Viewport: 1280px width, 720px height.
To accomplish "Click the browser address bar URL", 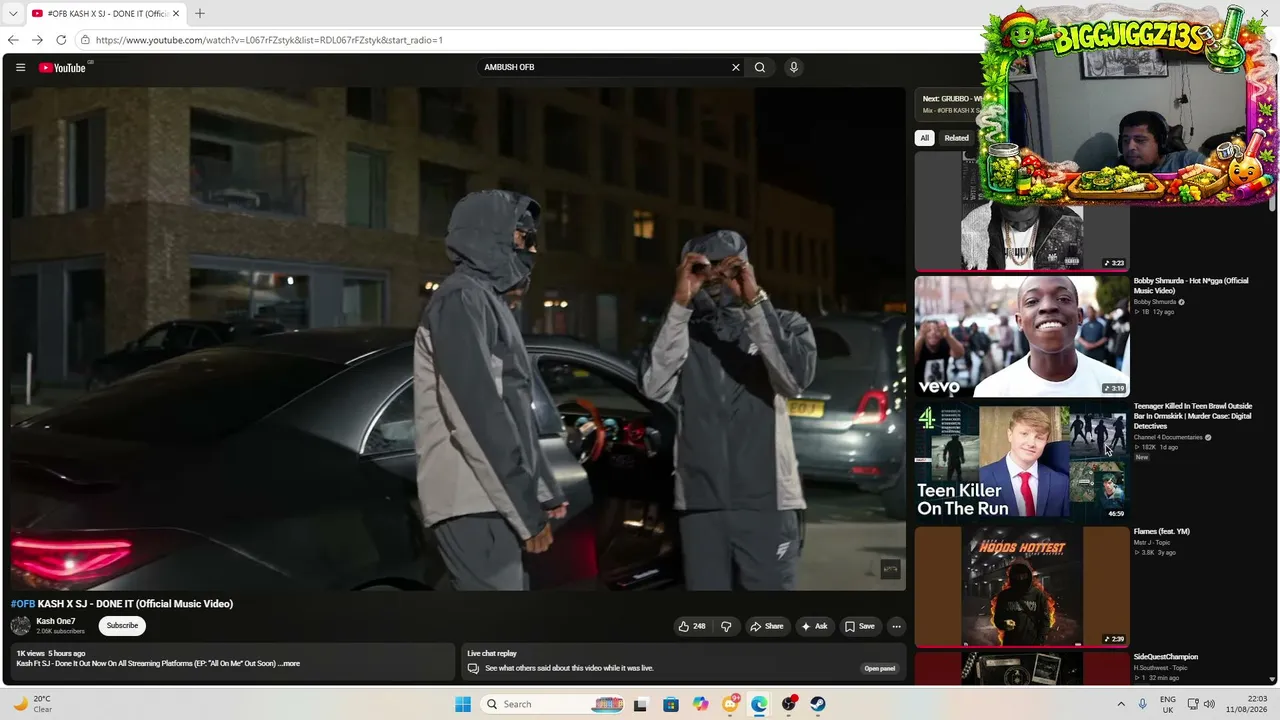I will 269,40.
